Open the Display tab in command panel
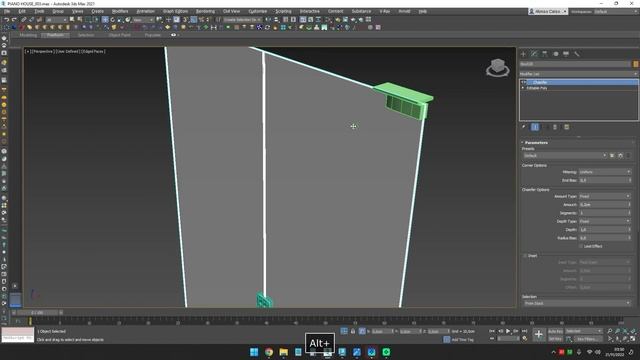Screen dimensions: 640x360 tap(566, 53)
